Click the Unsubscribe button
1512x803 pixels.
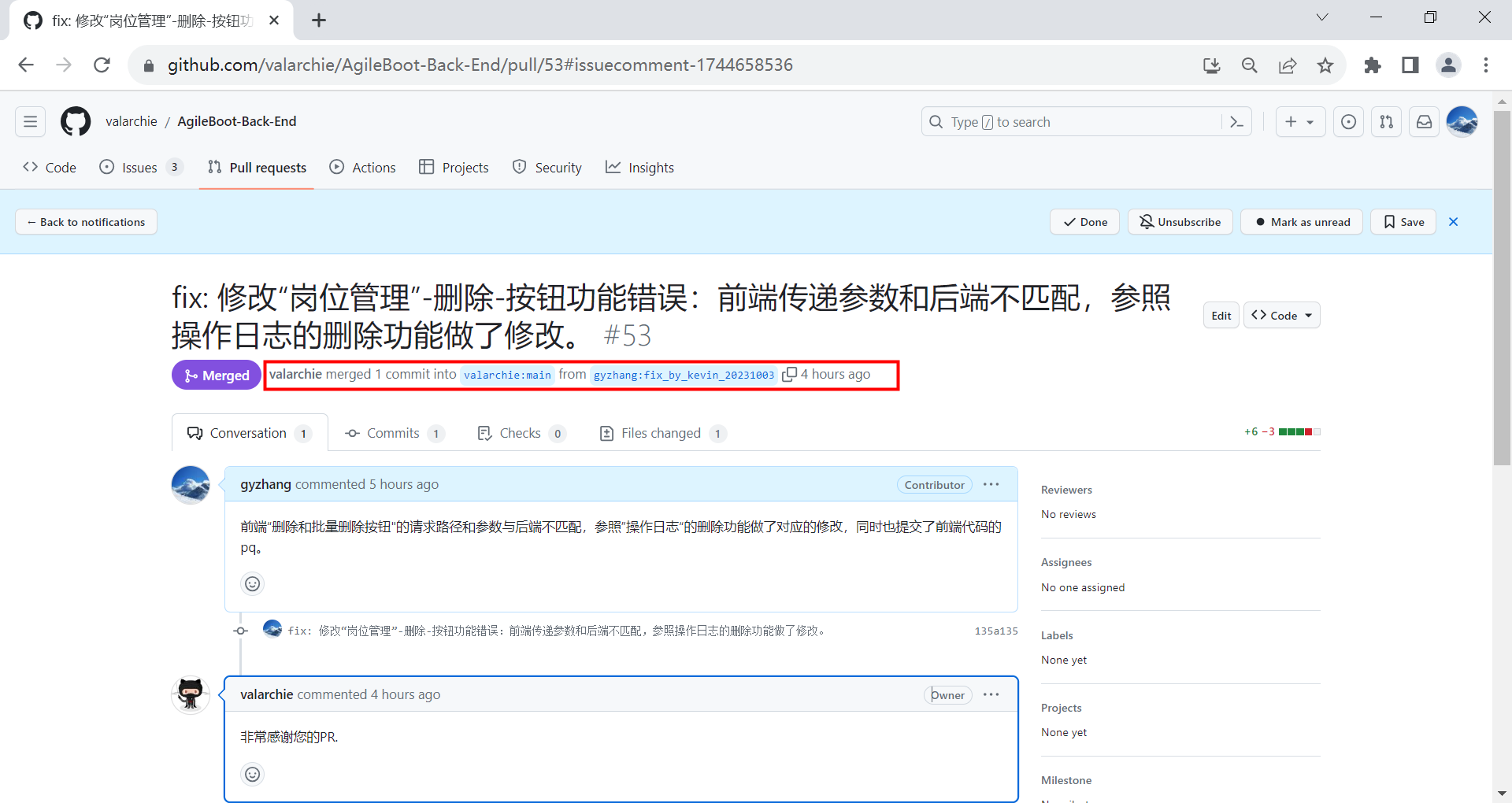[x=1180, y=222]
